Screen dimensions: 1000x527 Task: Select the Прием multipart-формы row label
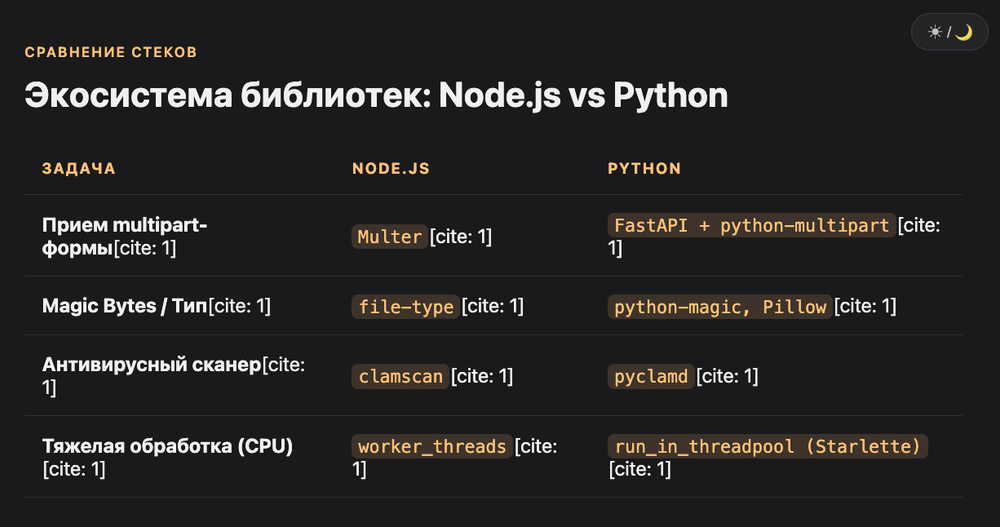click(124, 236)
